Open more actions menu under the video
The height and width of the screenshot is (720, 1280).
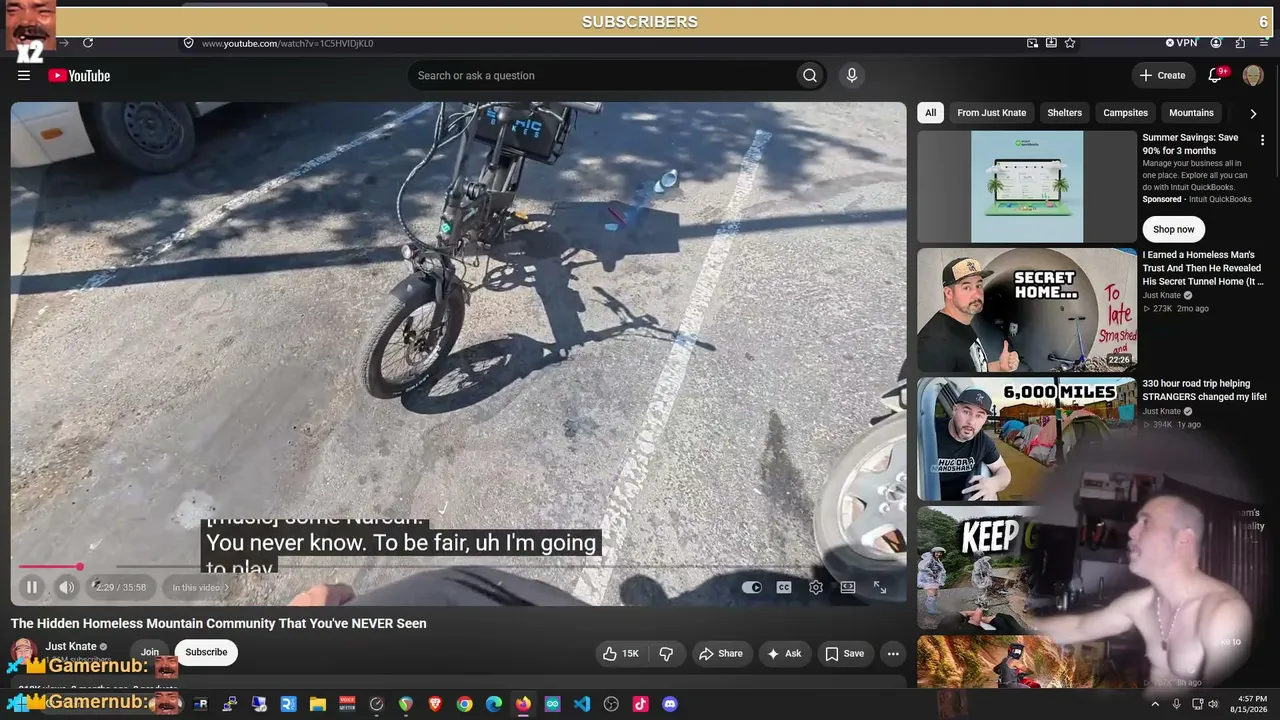coord(893,654)
